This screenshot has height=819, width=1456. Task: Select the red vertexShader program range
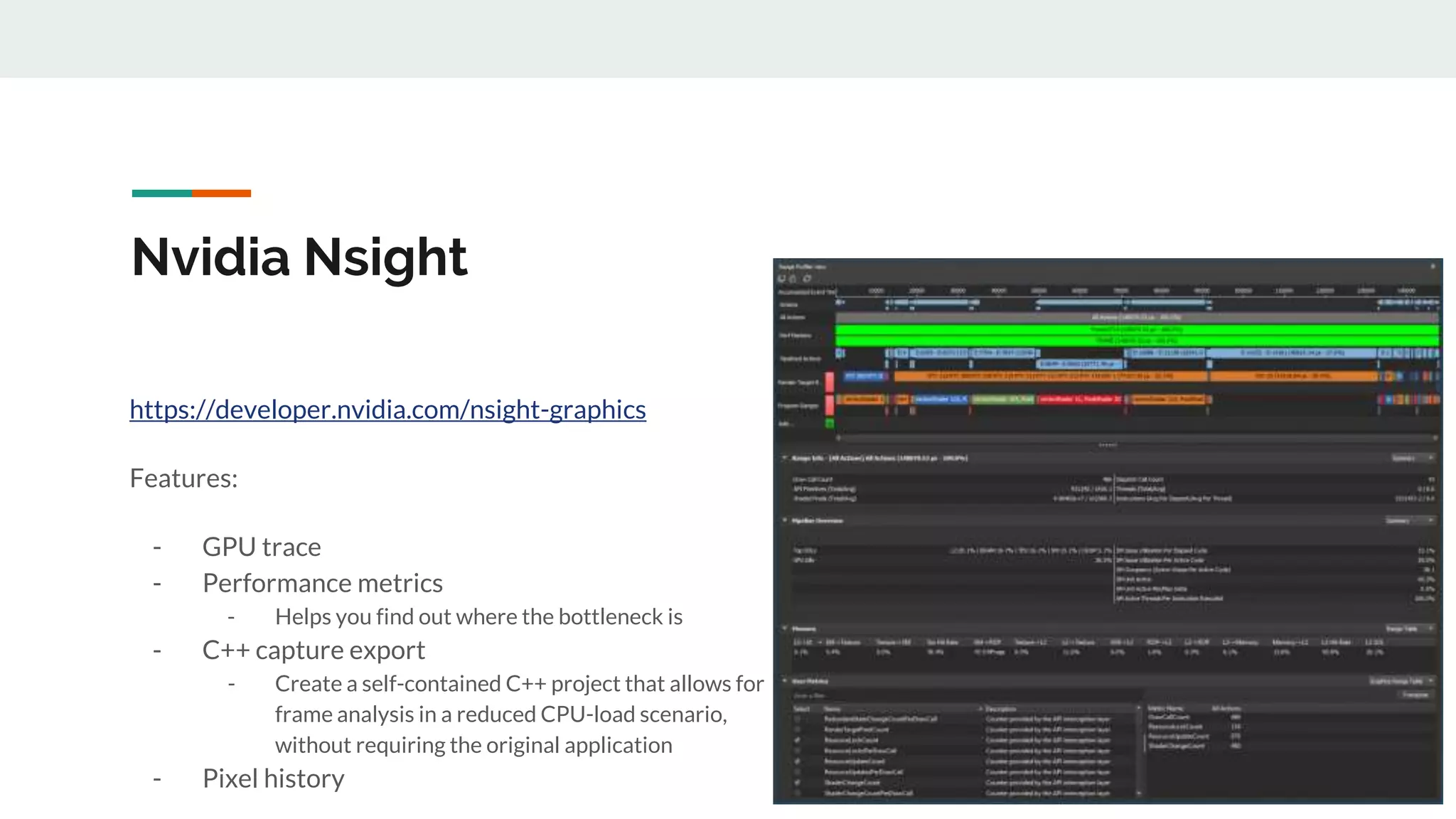click(1078, 399)
